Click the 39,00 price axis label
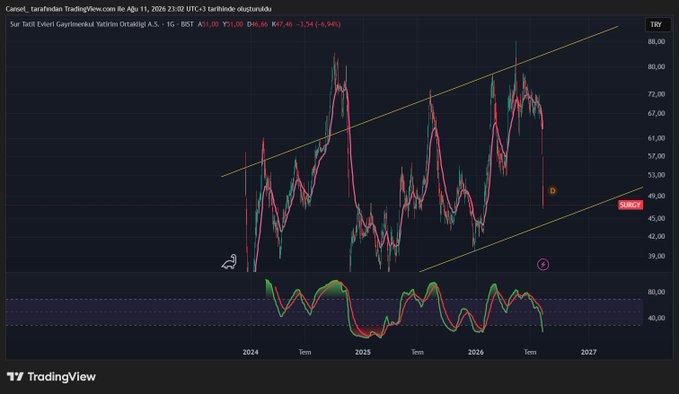The width and height of the screenshot is (679, 394). coord(656,256)
